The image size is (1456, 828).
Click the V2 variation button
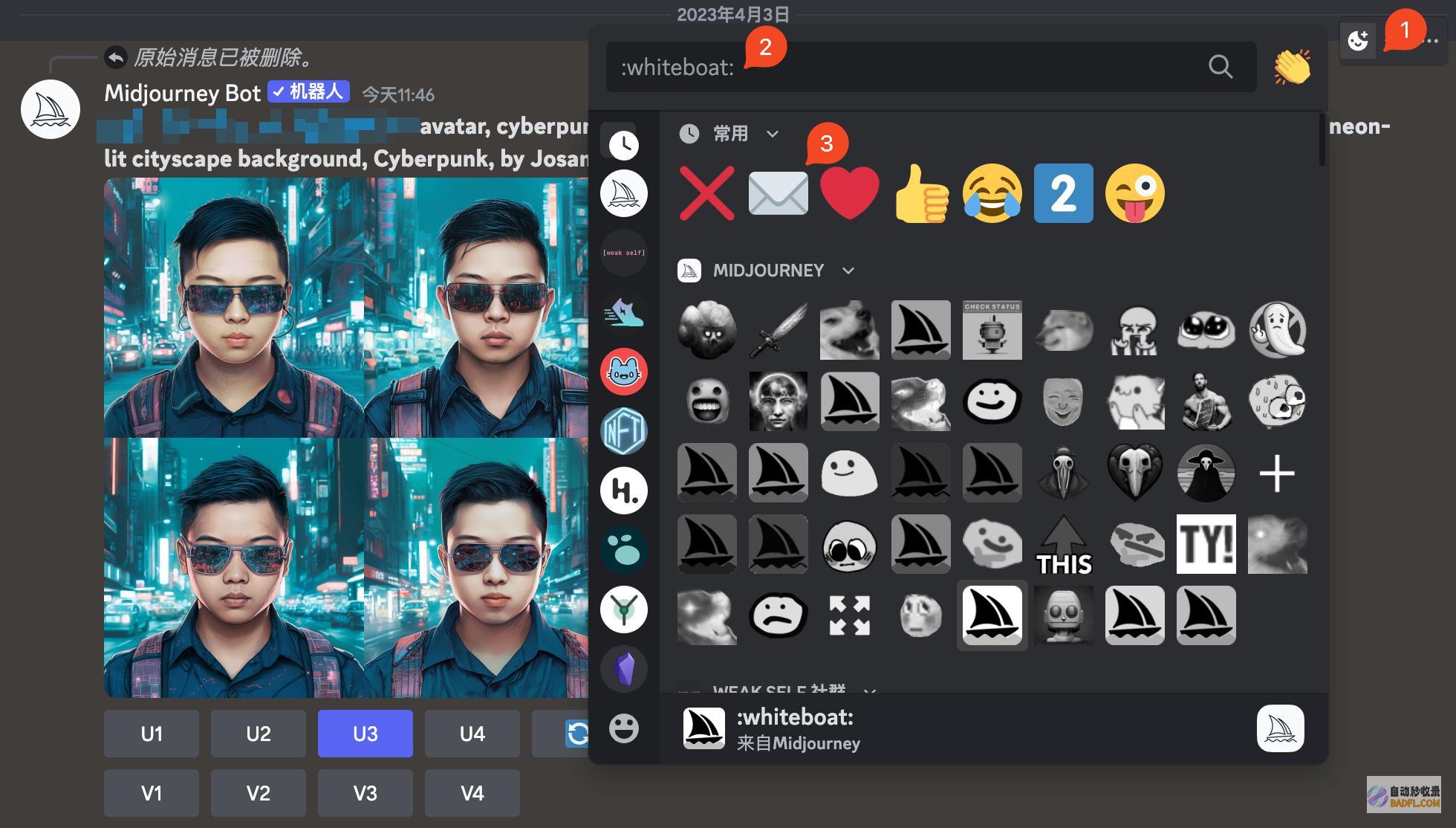[x=259, y=793]
